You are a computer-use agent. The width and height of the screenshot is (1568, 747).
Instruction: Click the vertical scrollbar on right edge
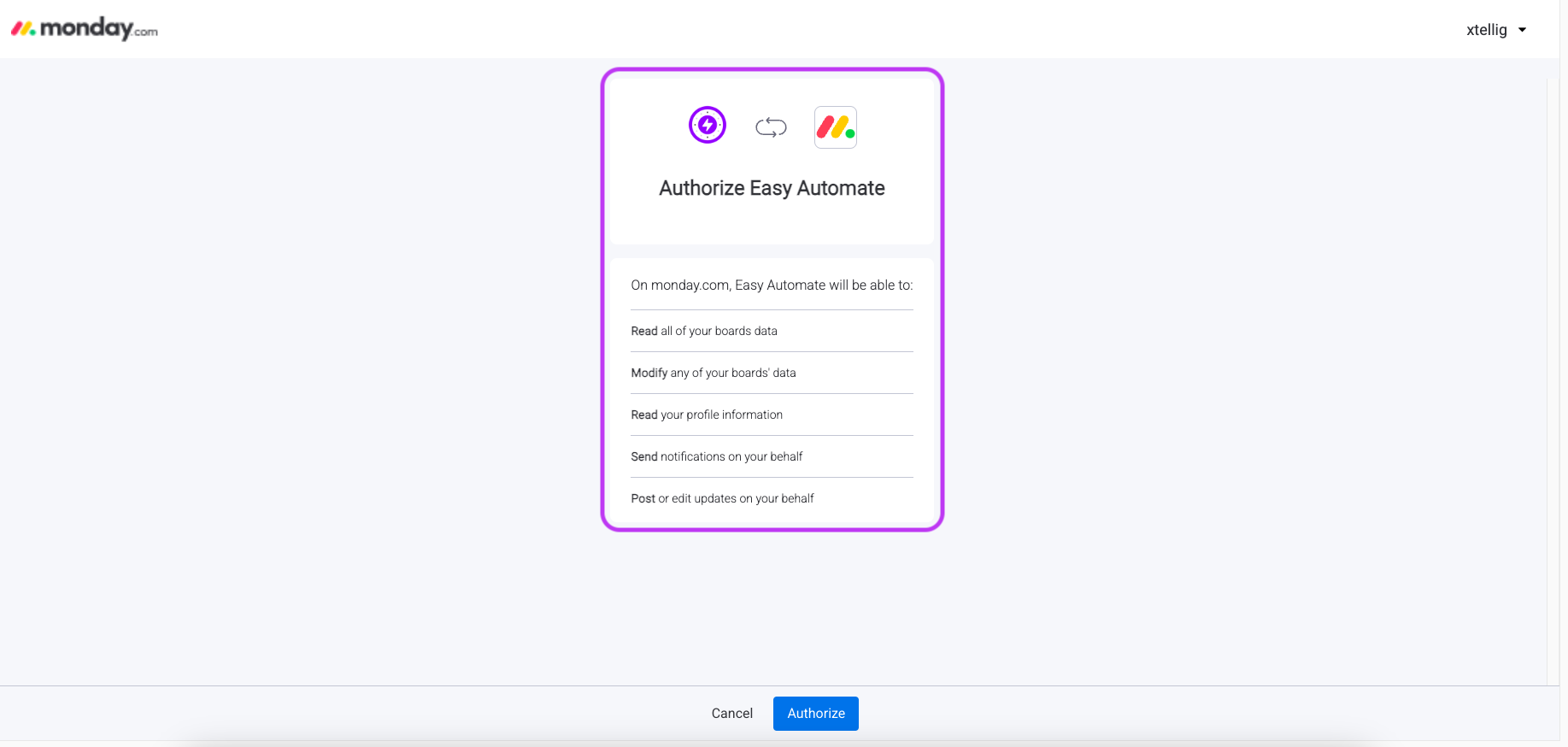[x=1553, y=376]
